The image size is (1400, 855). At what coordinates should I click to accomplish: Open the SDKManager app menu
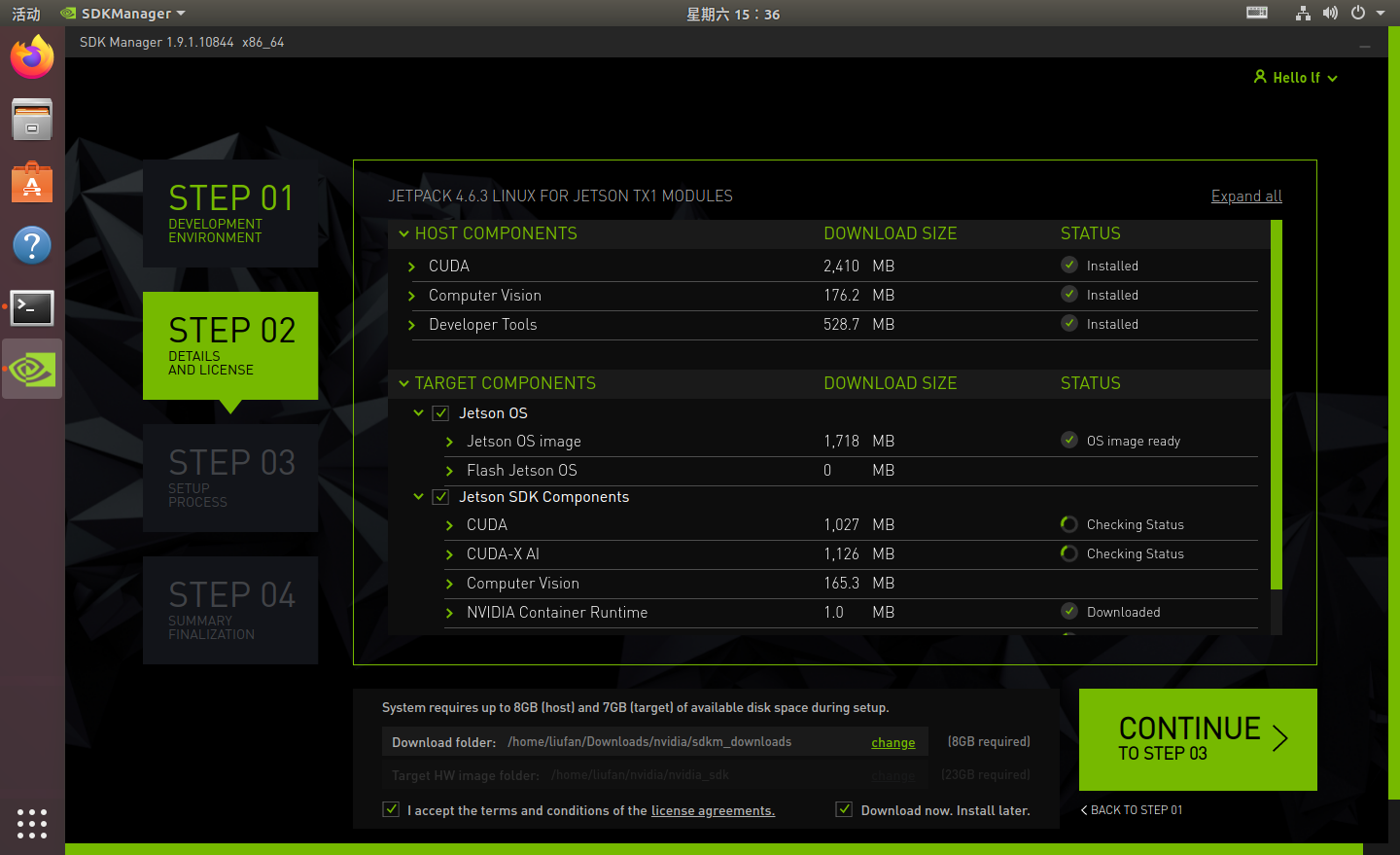[123, 13]
